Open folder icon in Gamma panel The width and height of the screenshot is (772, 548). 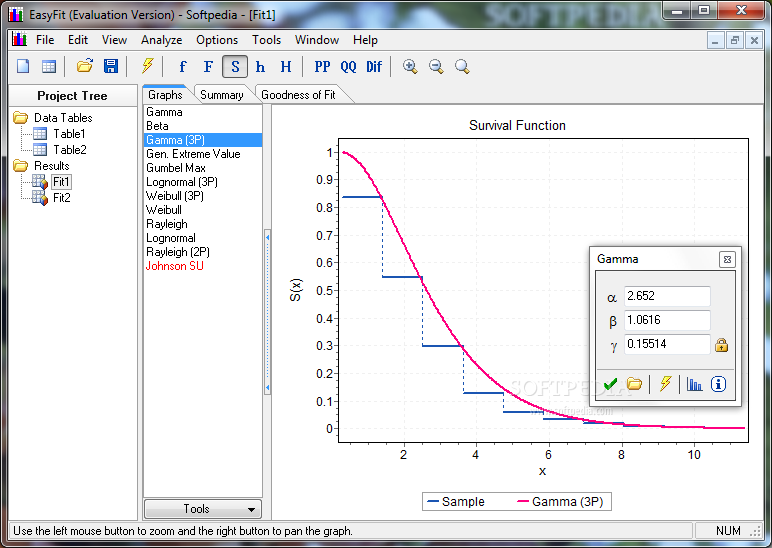(x=634, y=384)
